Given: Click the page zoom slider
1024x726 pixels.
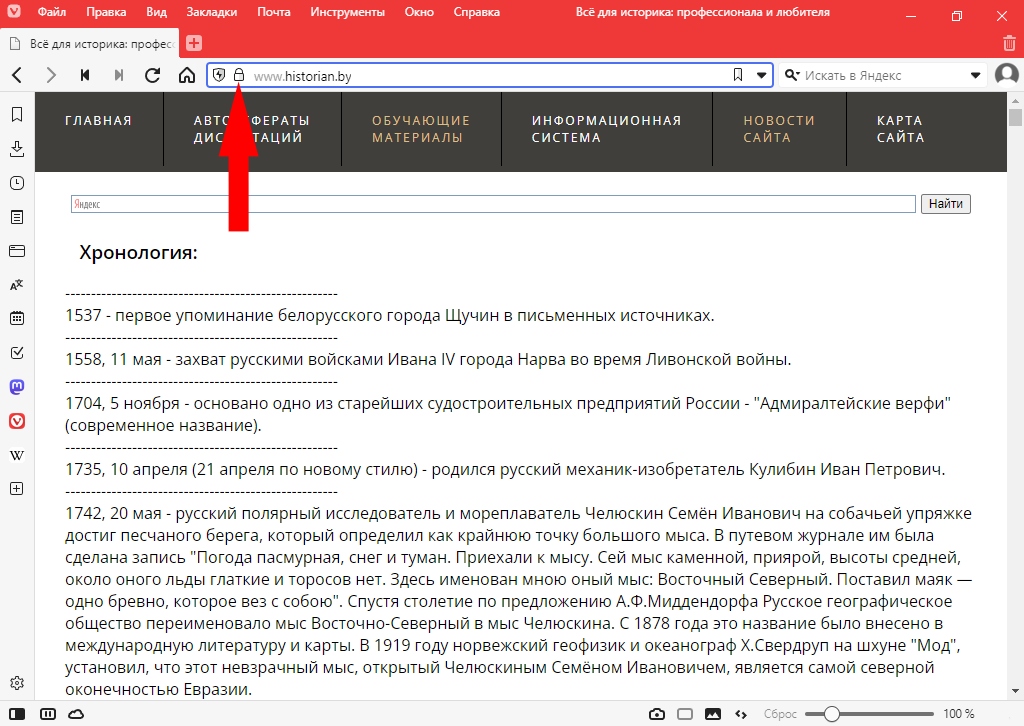Looking at the screenshot, I should pyautogui.click(x=831, y=714).
